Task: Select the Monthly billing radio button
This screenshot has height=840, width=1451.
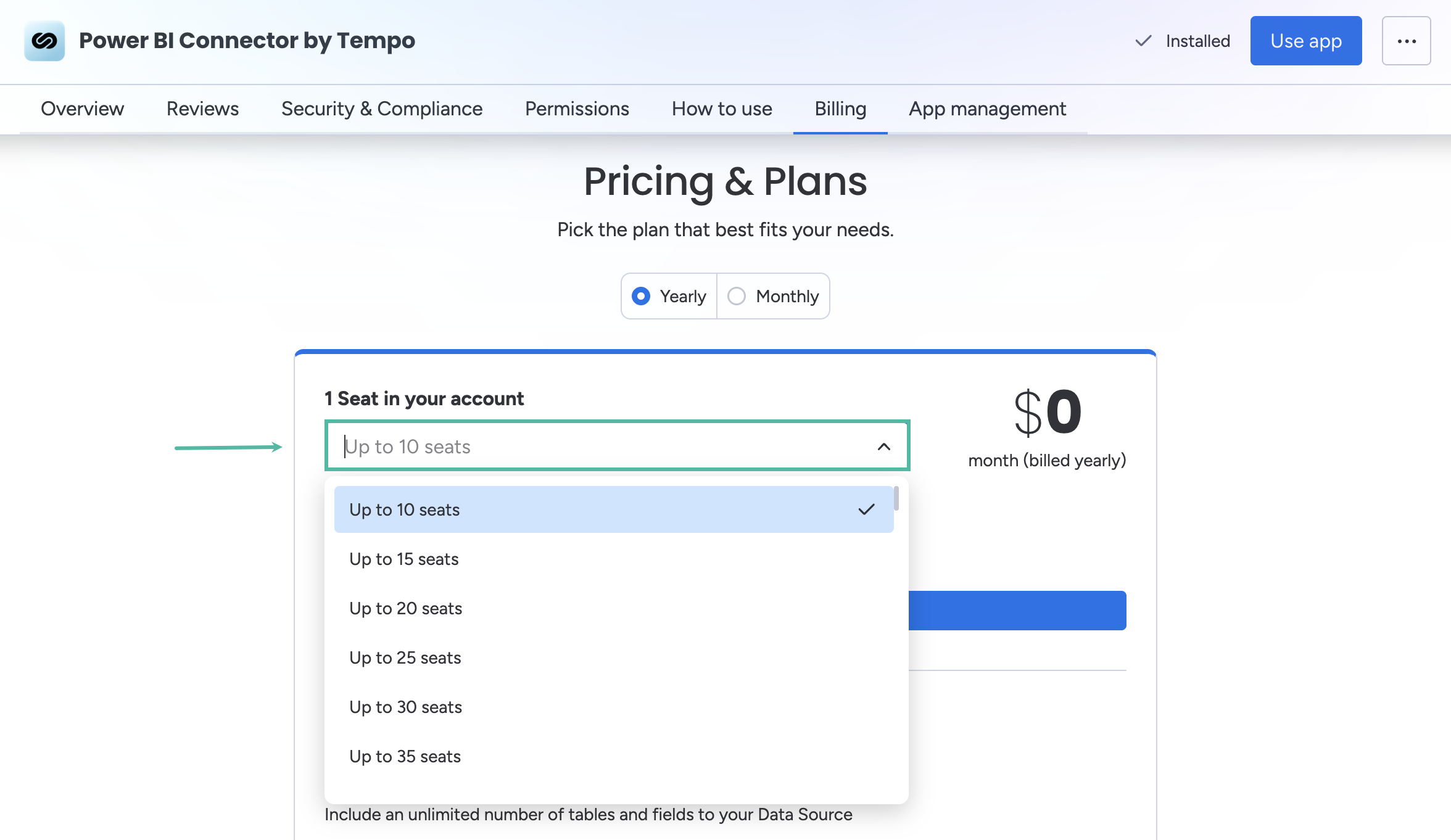Action: [x=737, y=296]
